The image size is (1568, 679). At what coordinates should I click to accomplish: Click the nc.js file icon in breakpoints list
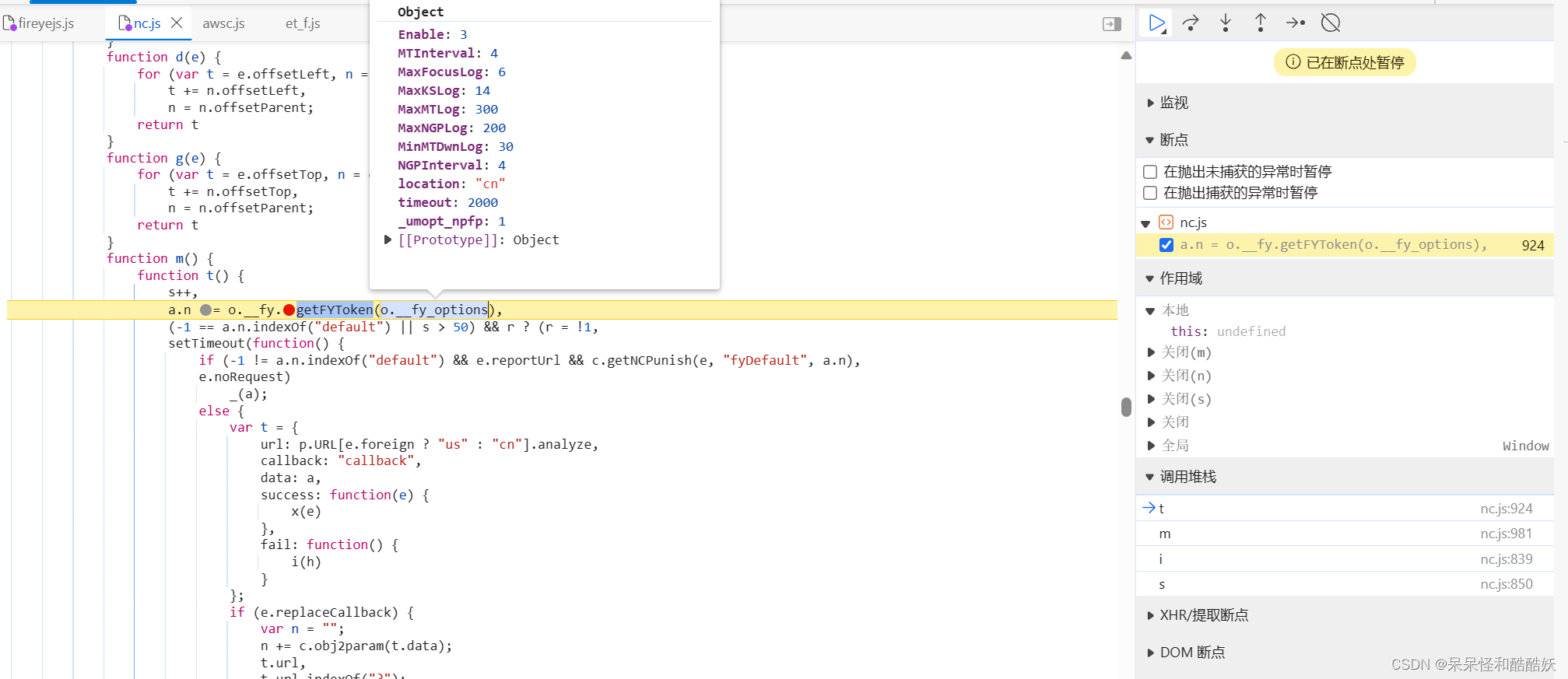pyautogui.click(x=1166, y=222)
